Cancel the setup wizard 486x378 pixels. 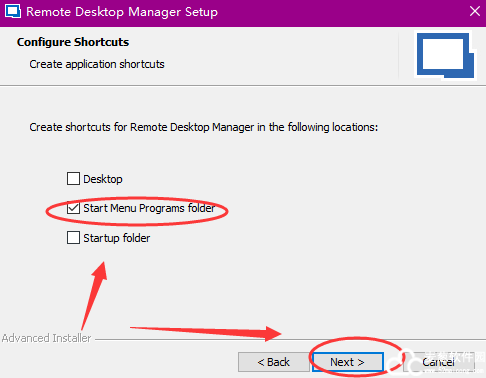pos(439,362)
